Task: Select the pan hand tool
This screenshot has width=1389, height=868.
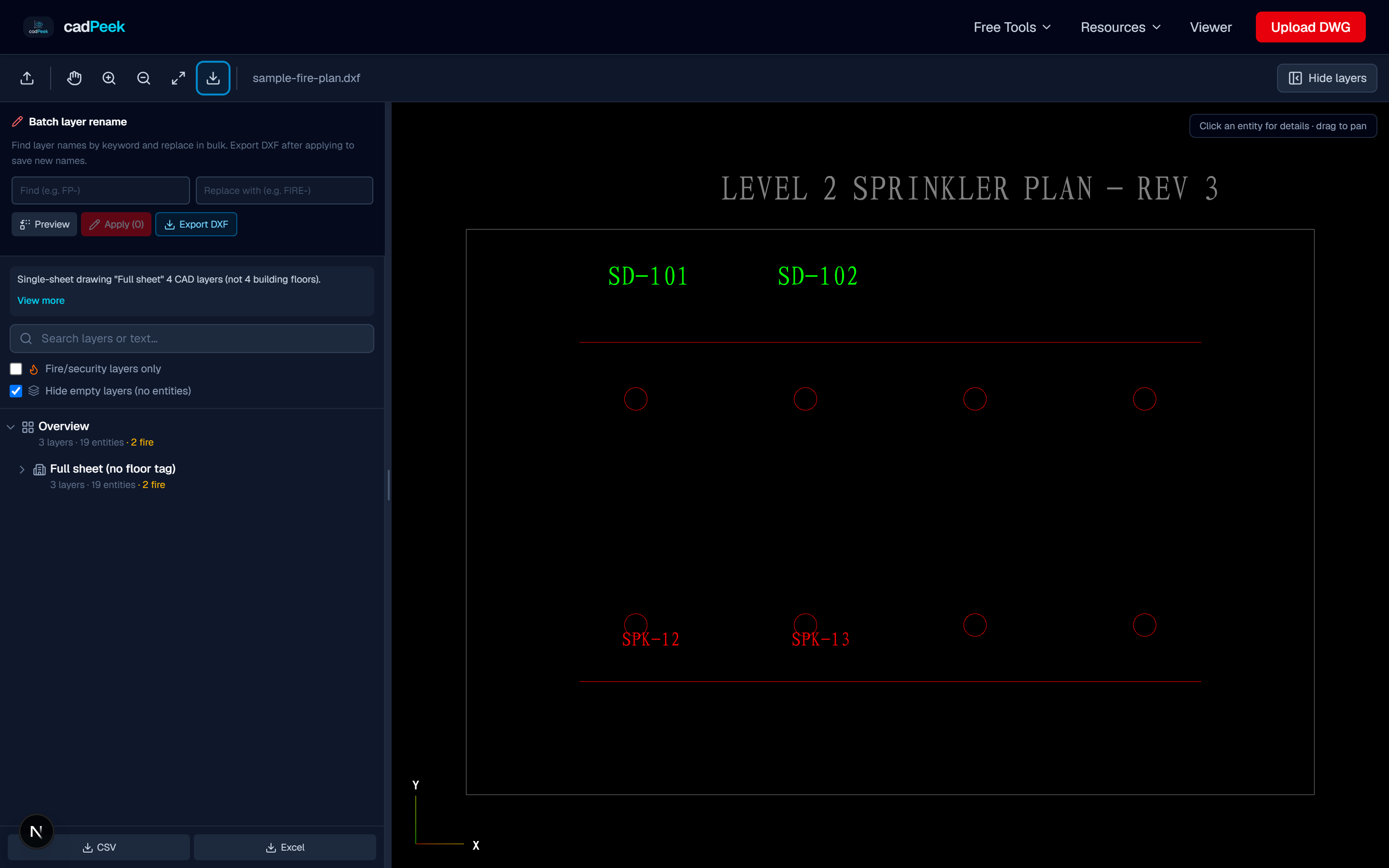Action: pos(74,78)
